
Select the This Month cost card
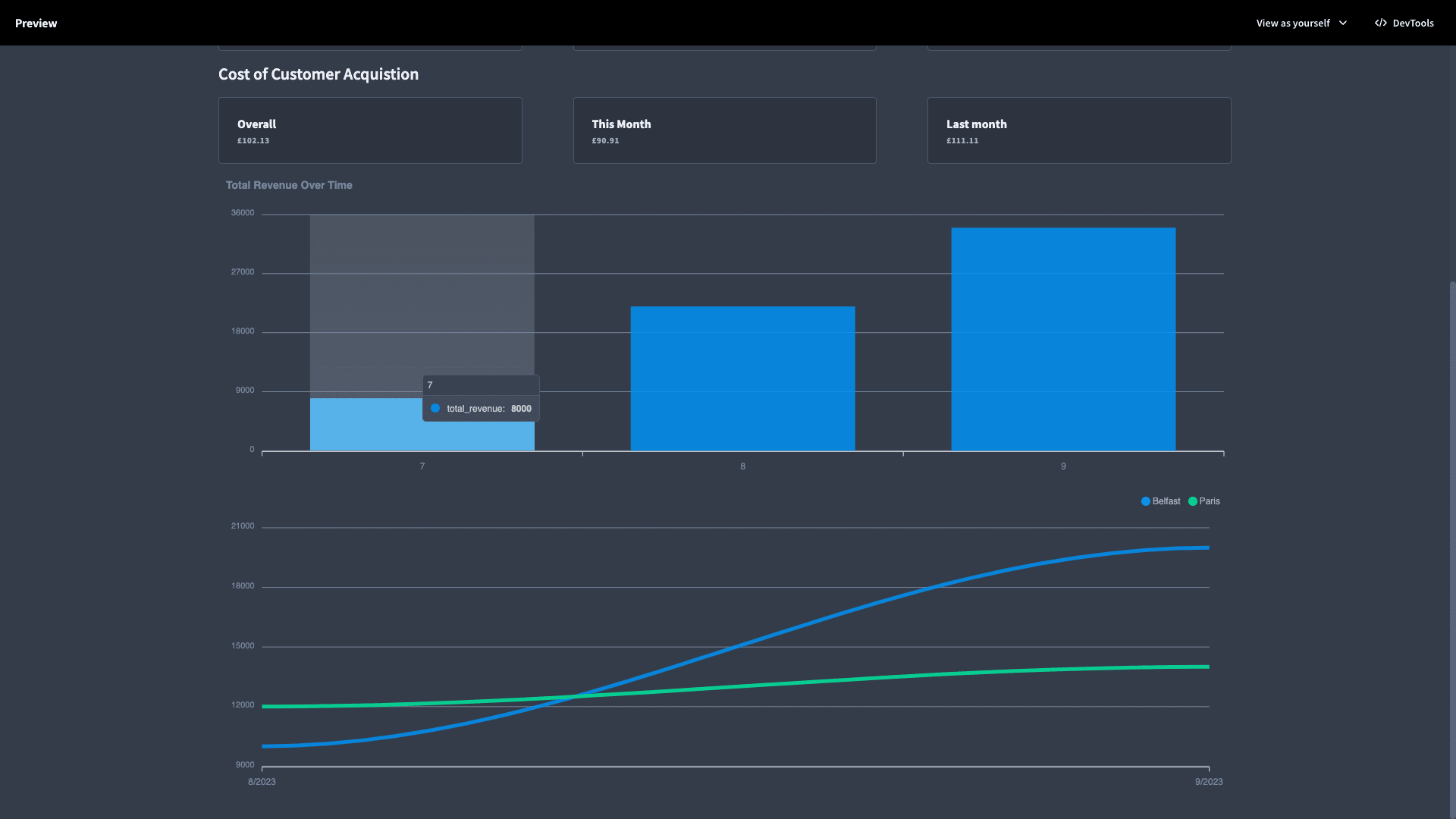pyautogui.click(x=724, y=130)
